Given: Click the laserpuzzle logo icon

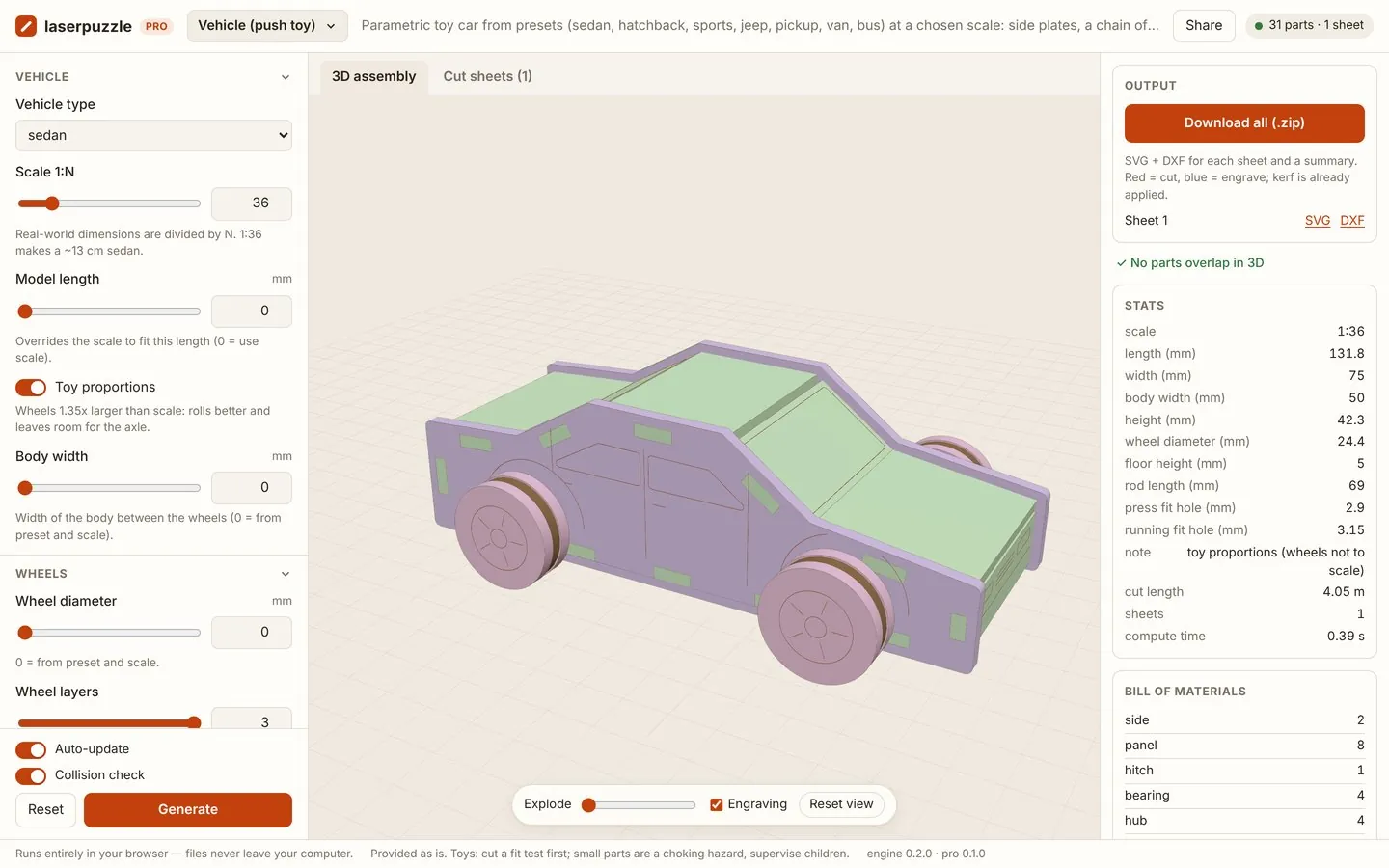Looking at the screenshot, I should [x=26, y=26].
